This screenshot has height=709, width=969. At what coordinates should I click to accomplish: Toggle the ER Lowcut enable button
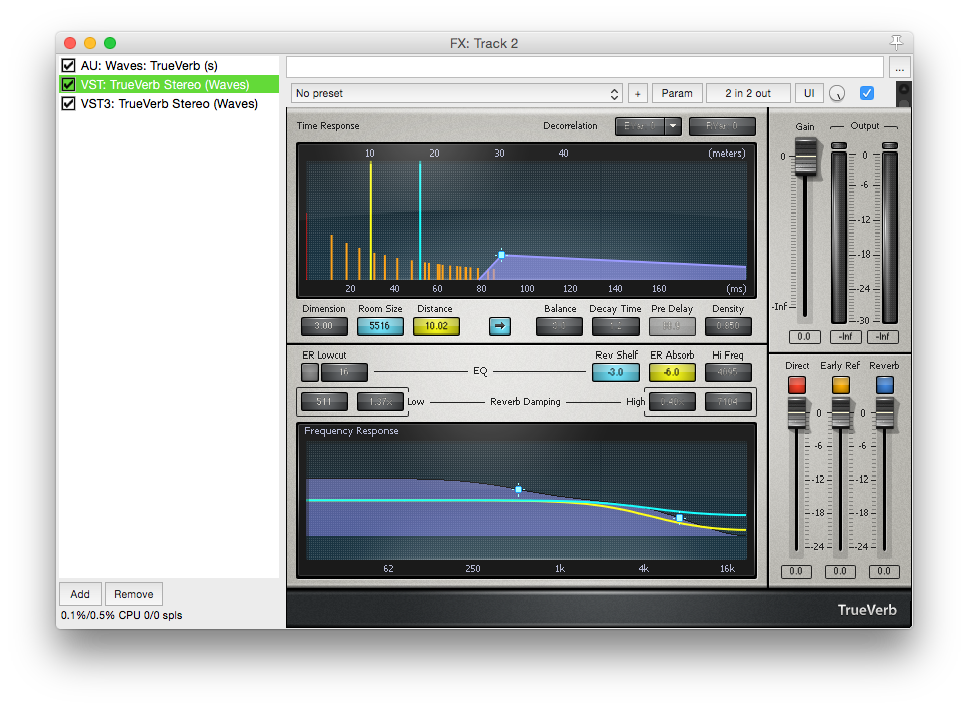pos(310,372)
